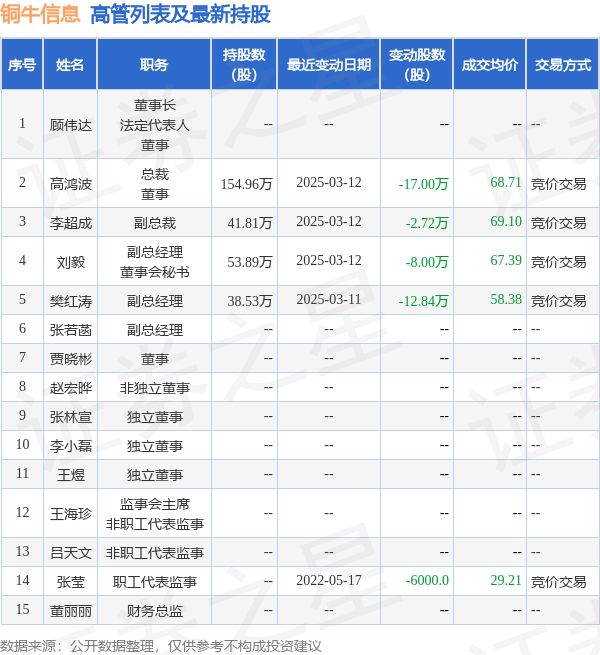This screenshot has height=655, width=600.
Task: Click the average price 29.21
Action: tap(506, 581)
